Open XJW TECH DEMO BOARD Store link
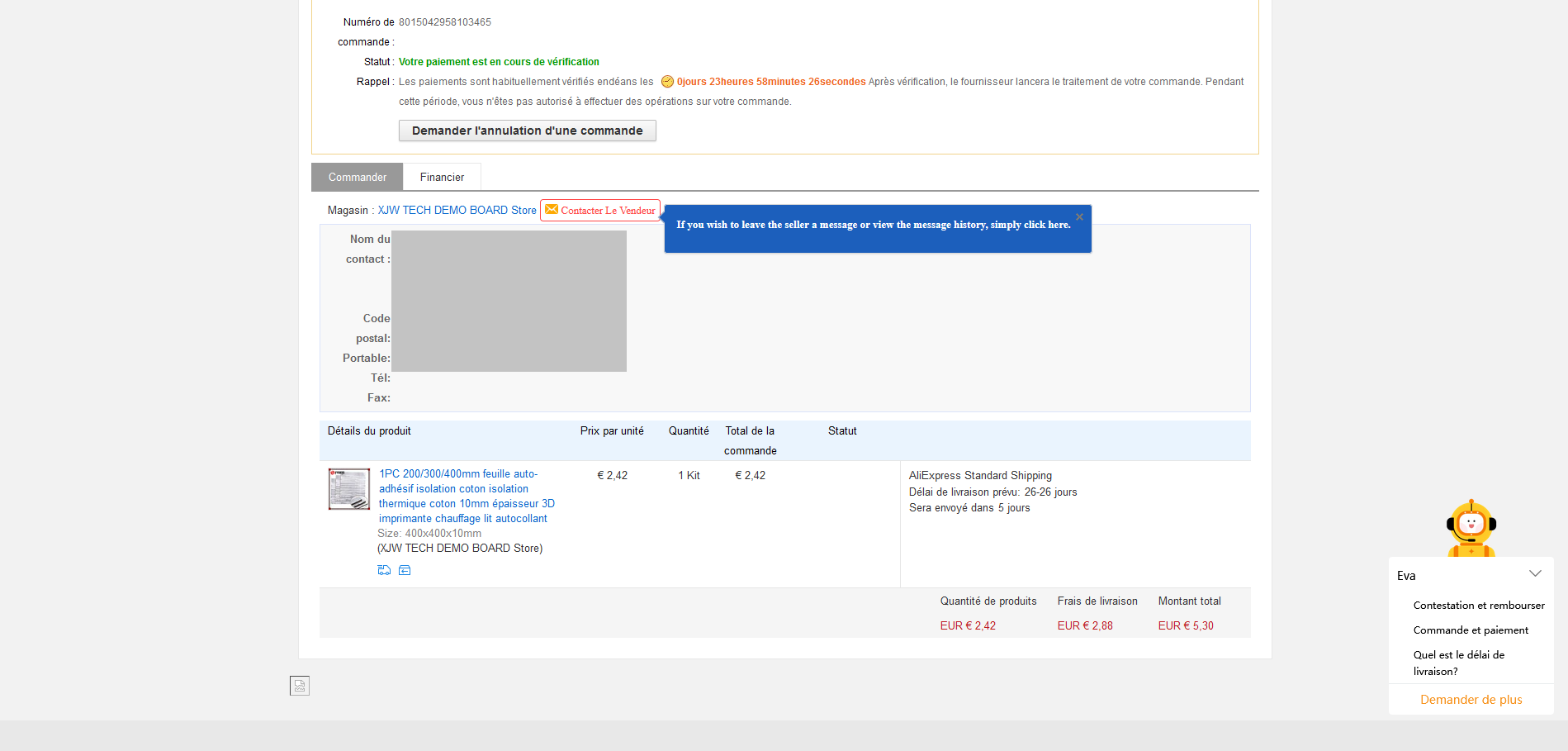The height and width of the screenshot is (751, 1568). coord(457,211)
